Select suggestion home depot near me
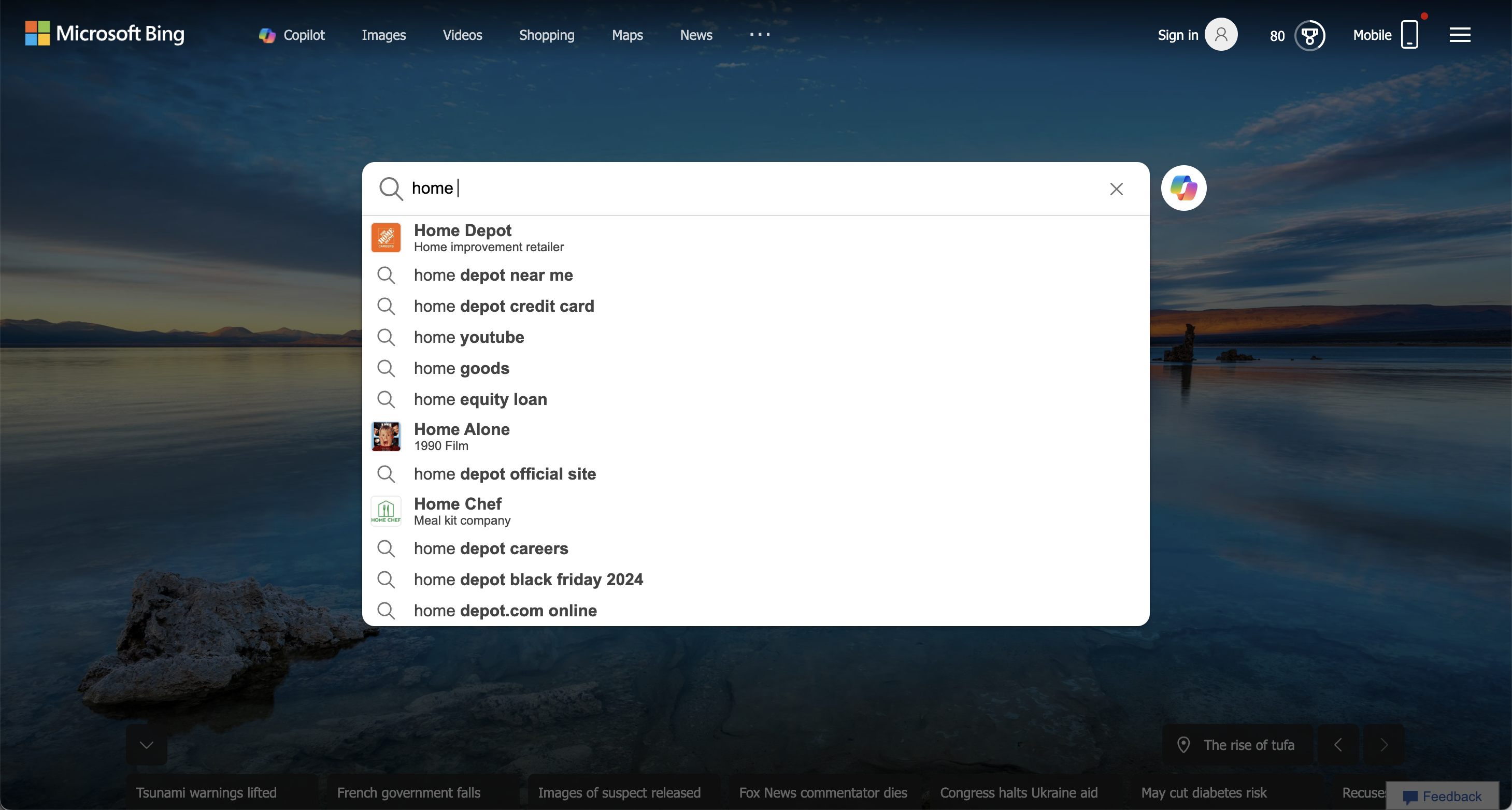This screenshot has width=1512, height=810. (755, 275)
